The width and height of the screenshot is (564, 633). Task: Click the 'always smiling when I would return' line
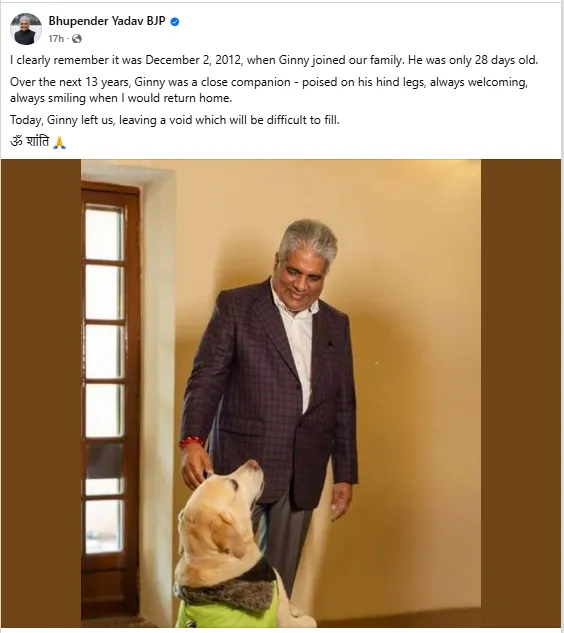(121, 98)
